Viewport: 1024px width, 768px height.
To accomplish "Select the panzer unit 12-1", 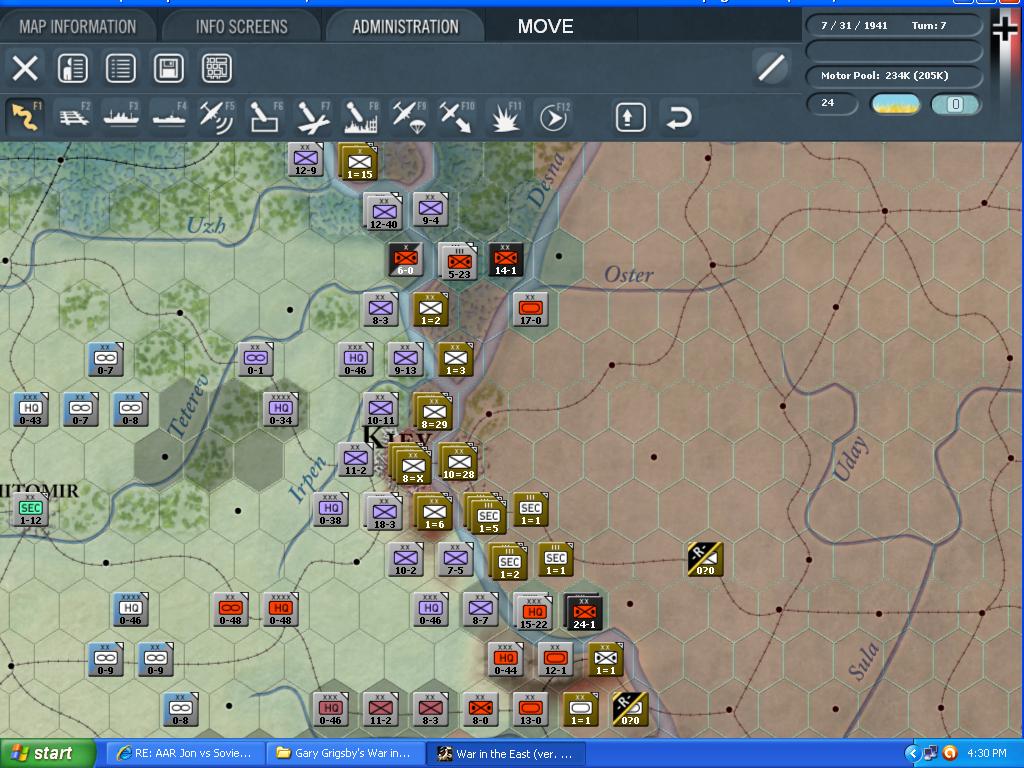I will point(555,660).
